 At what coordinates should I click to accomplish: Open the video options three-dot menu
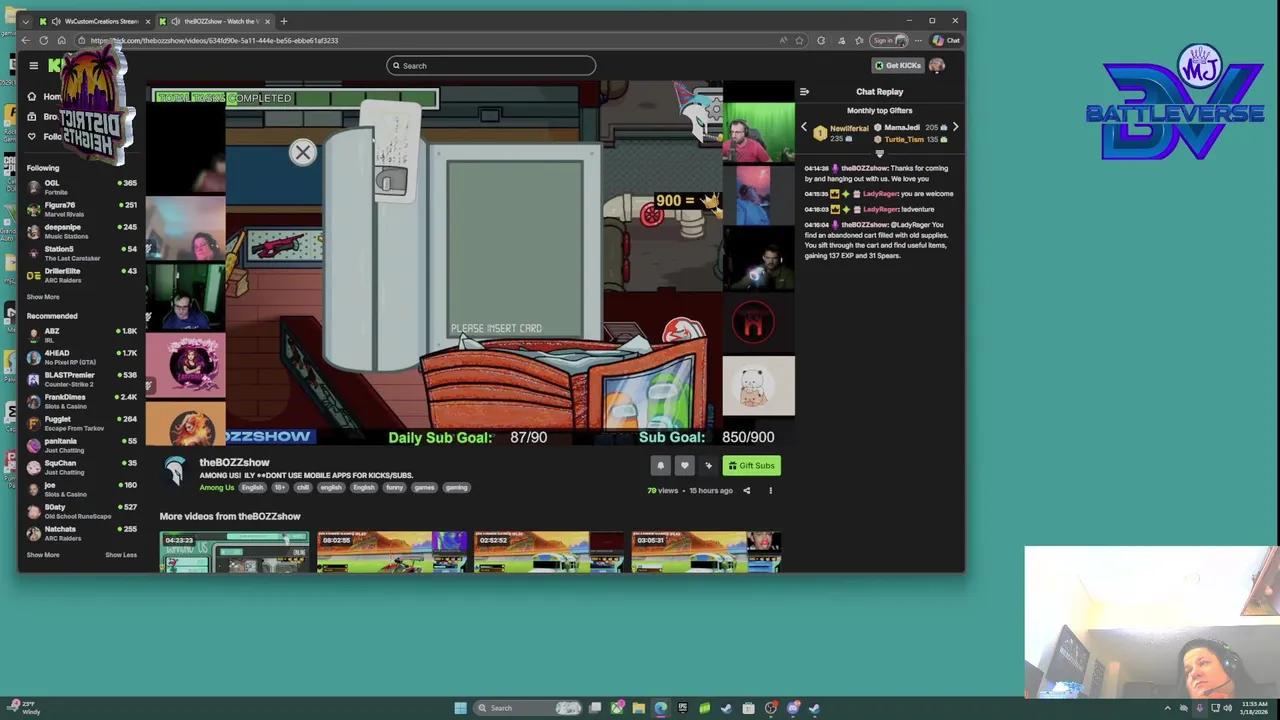point(770,491)
